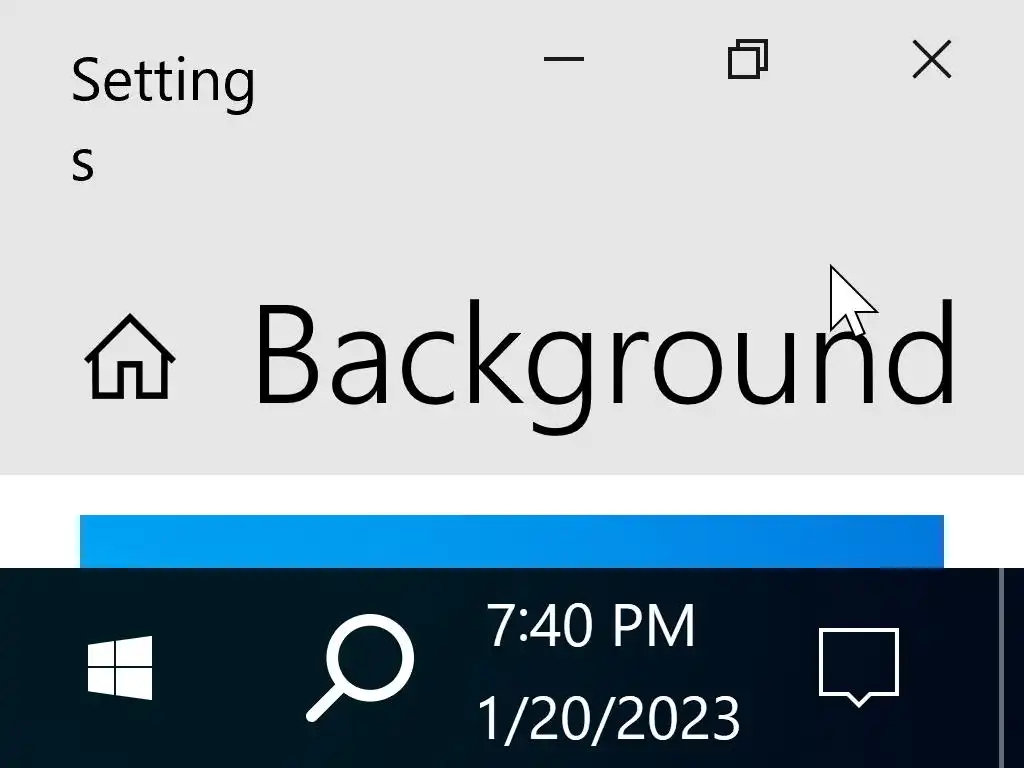Click the magnifying glass on taskbar
The width and height of the screenshot is (1024, 768).
coord(360,667)
